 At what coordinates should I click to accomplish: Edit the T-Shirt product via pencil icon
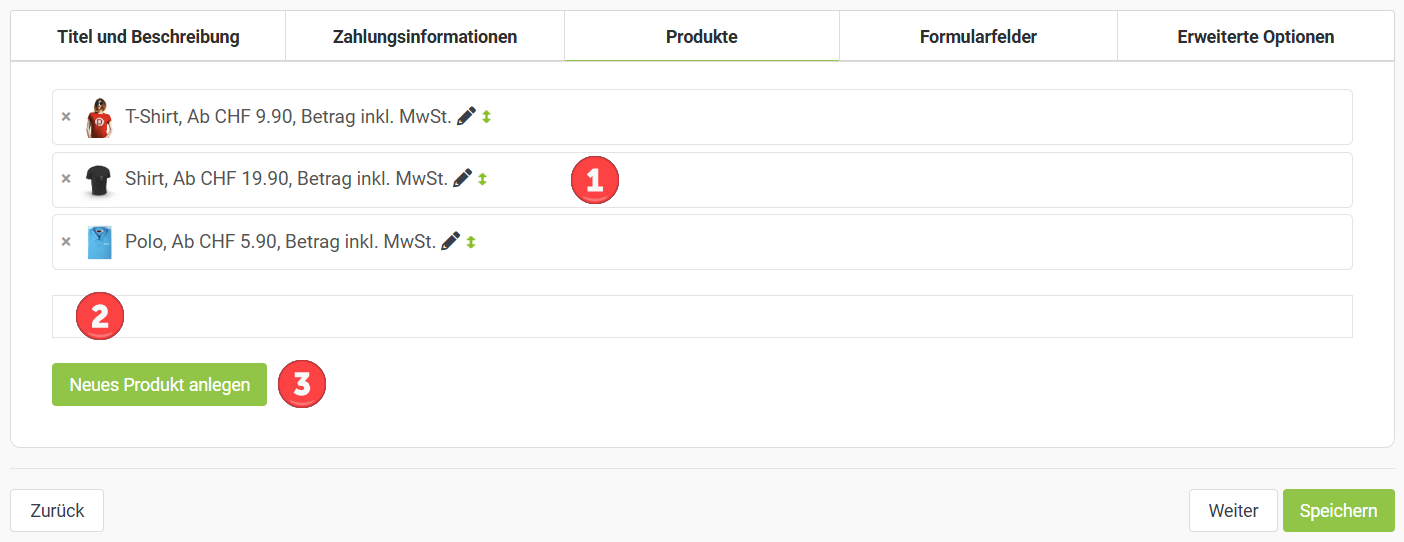(x=466, y=116)
